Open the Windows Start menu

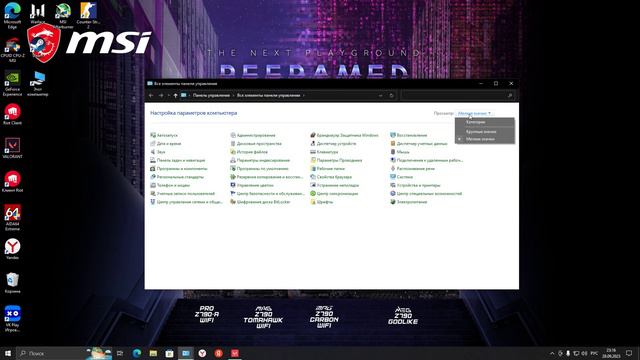8,353
